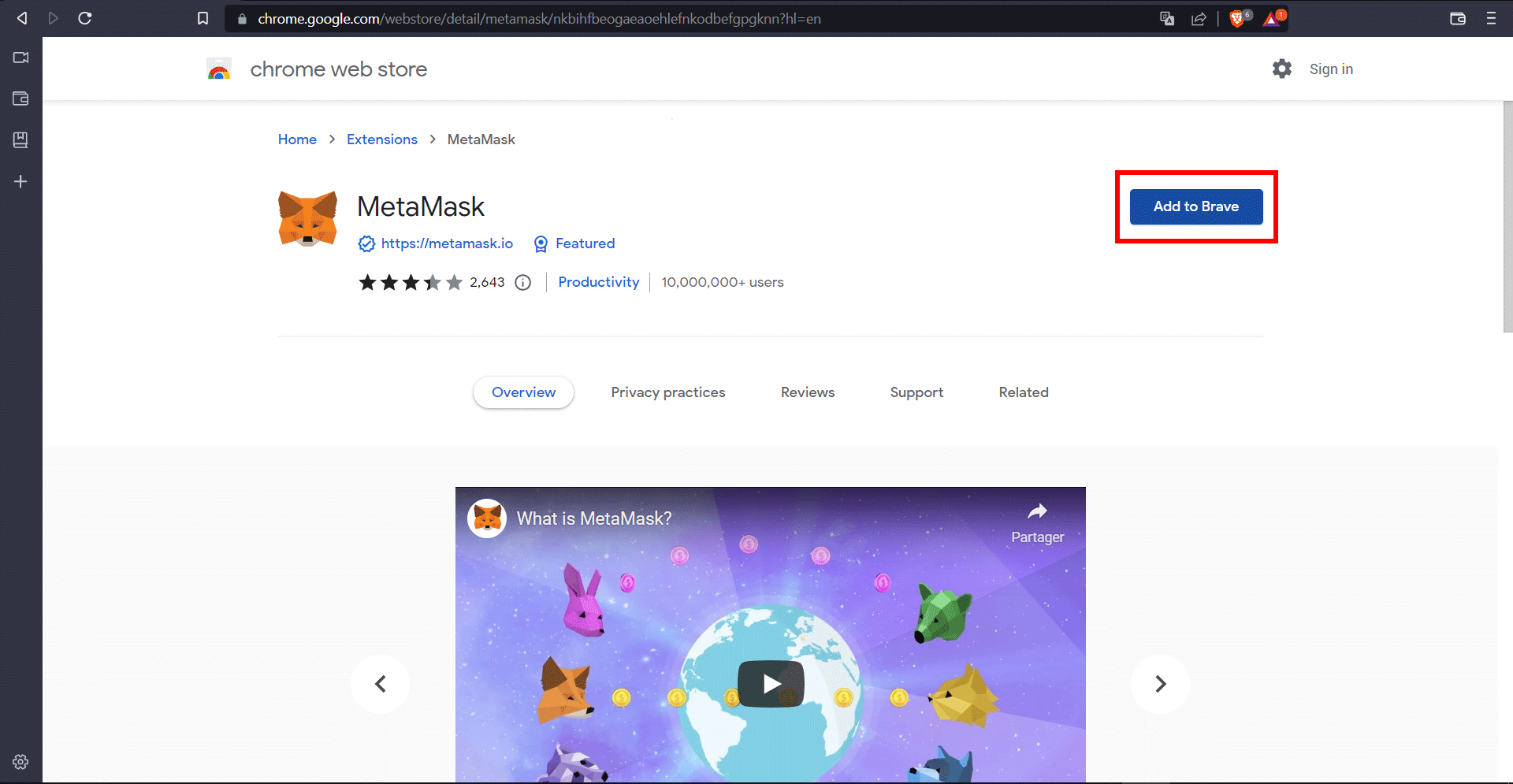Click the address bar URL
This screenshot has height=784, width=1513.
(539, 18)
